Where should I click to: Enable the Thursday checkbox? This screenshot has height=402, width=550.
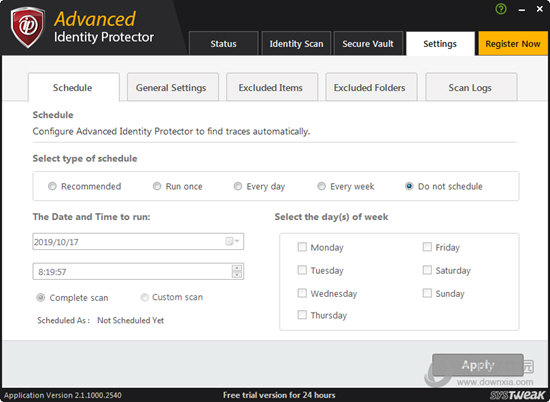click(x=302, y=315)
